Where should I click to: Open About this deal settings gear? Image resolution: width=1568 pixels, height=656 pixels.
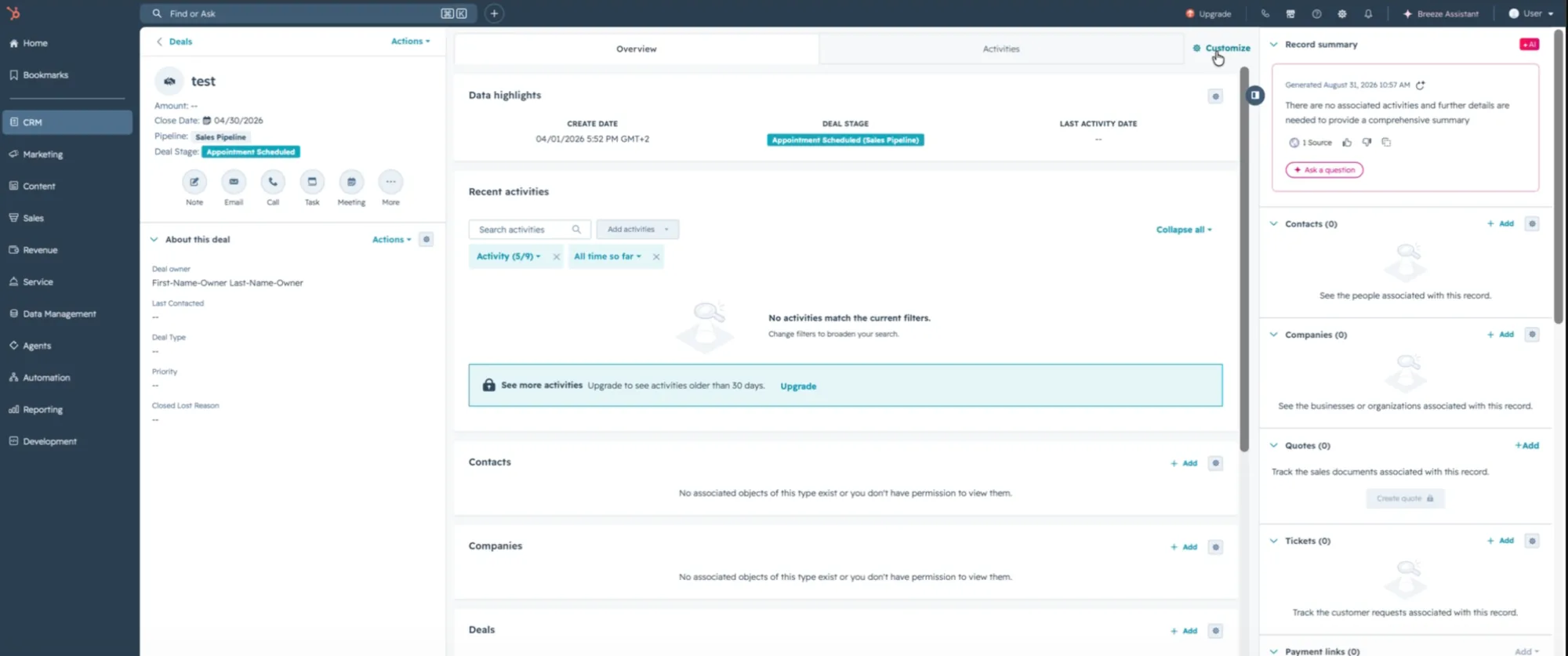tap(426, 239)
